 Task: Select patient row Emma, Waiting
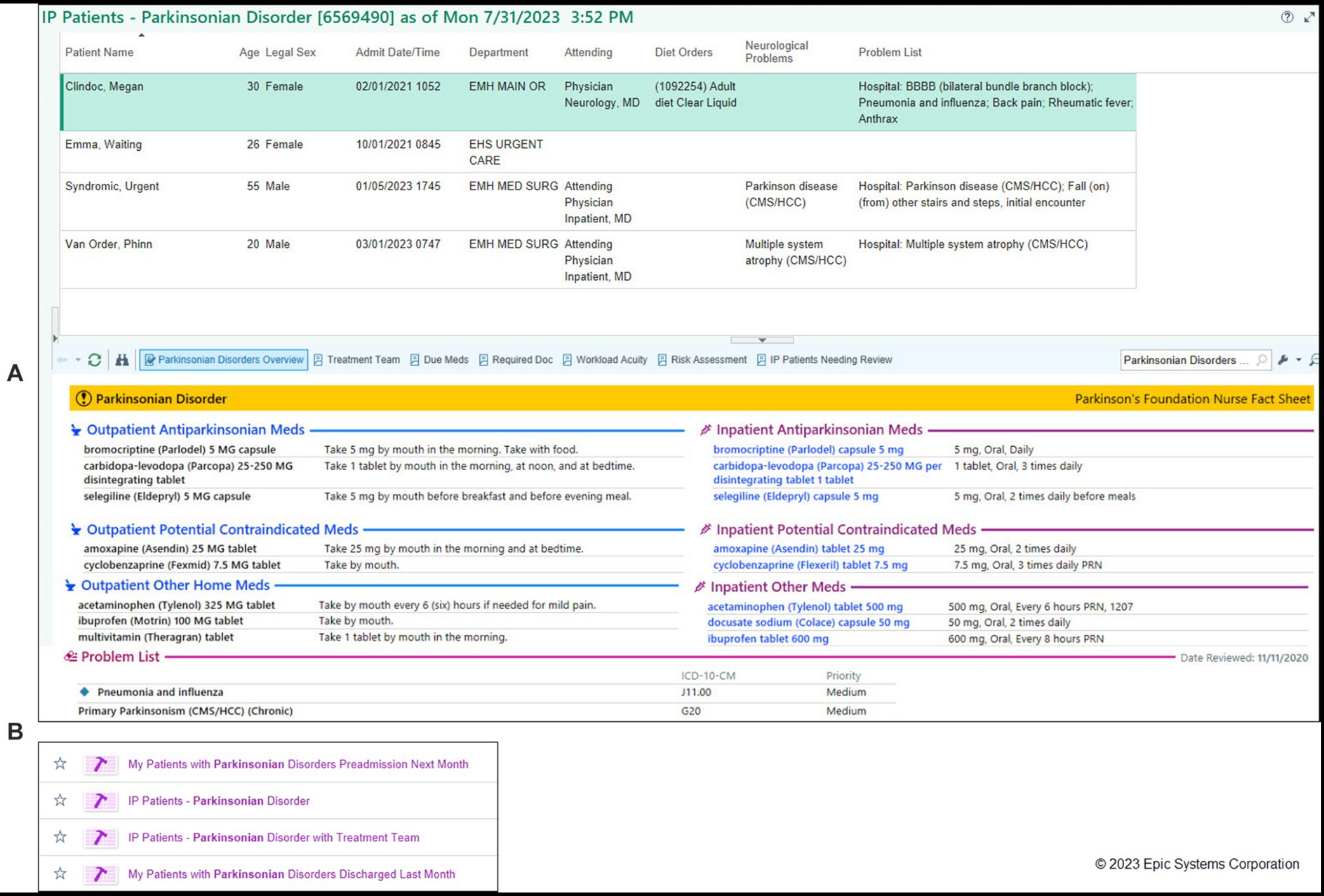598,152
